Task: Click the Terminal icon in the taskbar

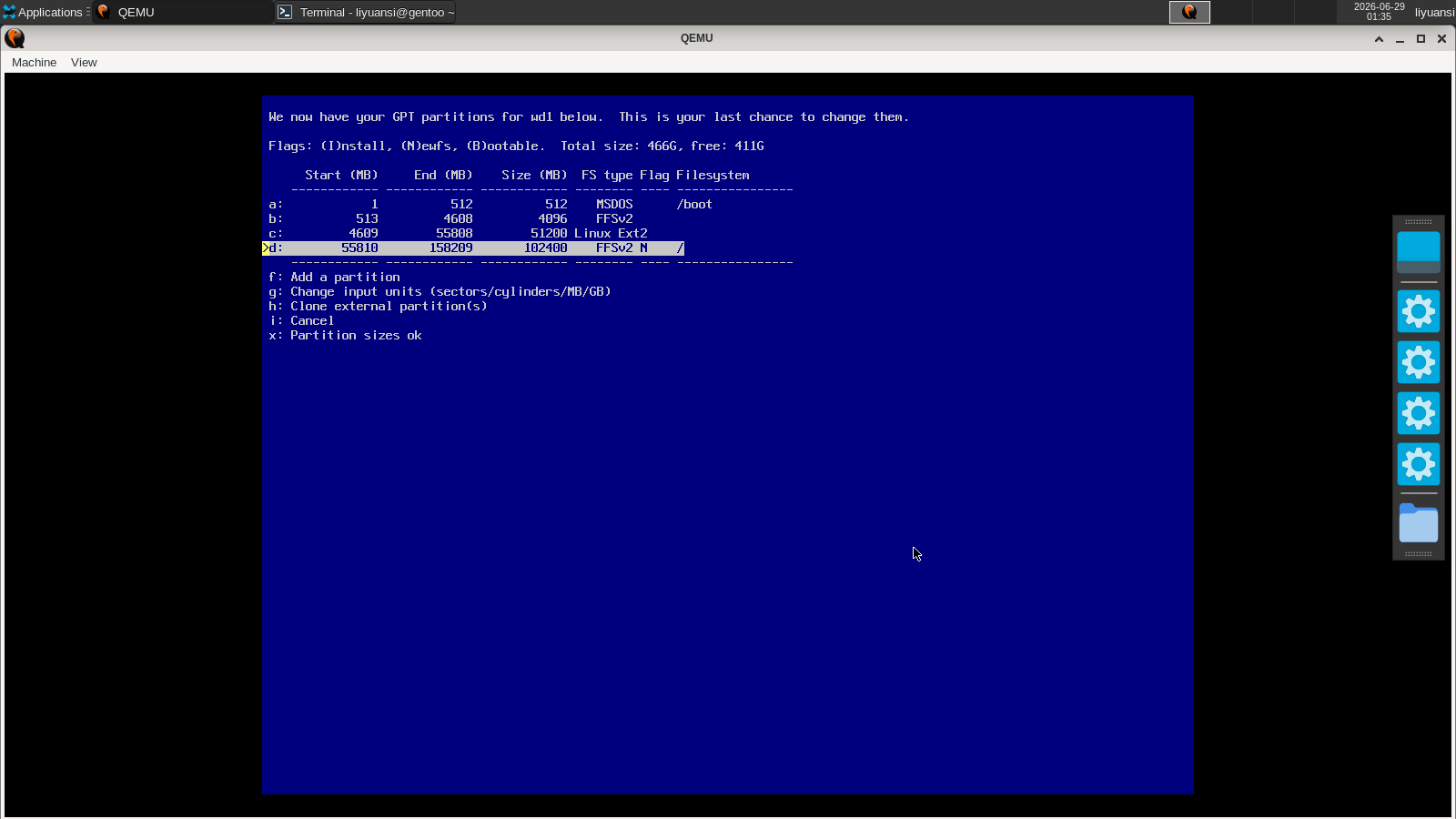Action: (x=285, y=12)
